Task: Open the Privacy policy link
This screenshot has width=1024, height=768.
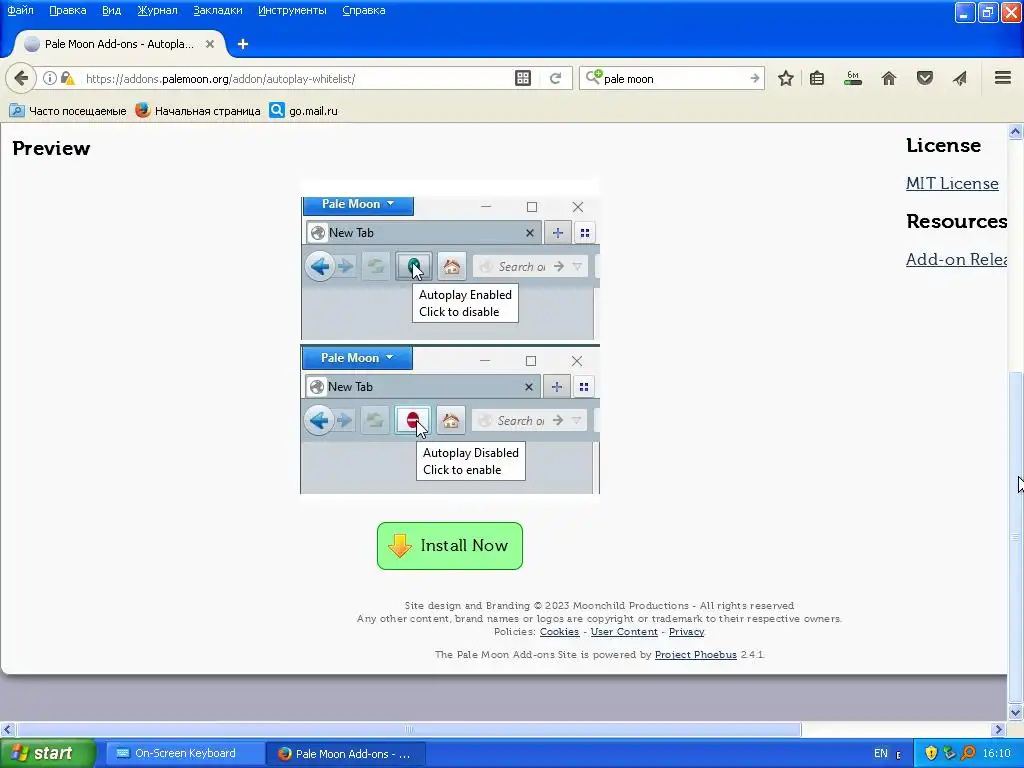Action: pyautogui.click(x=686, y=632)
